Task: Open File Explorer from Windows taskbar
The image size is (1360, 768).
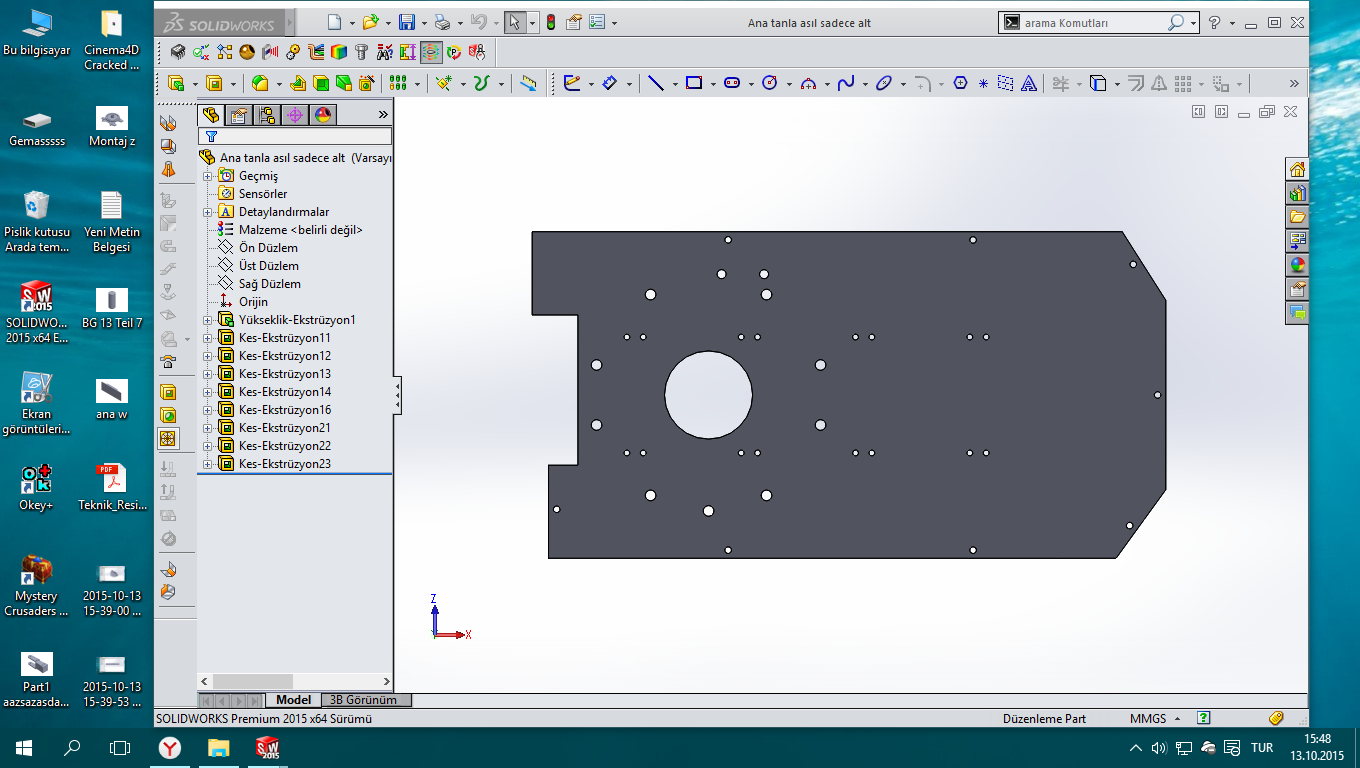Action: tap(218, 747)
